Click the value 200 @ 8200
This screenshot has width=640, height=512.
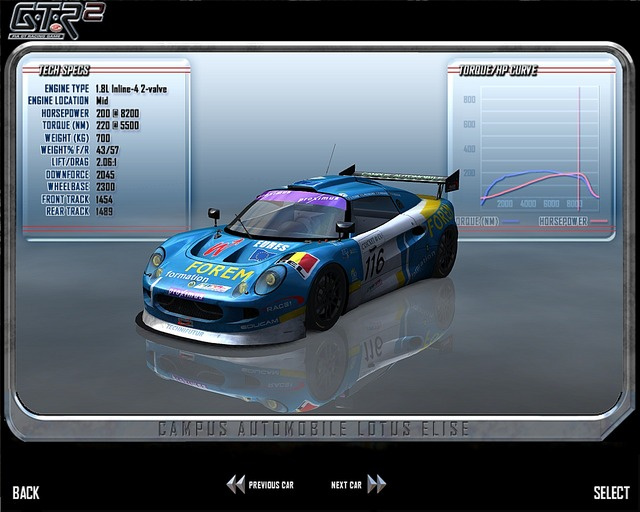point(118,113)
